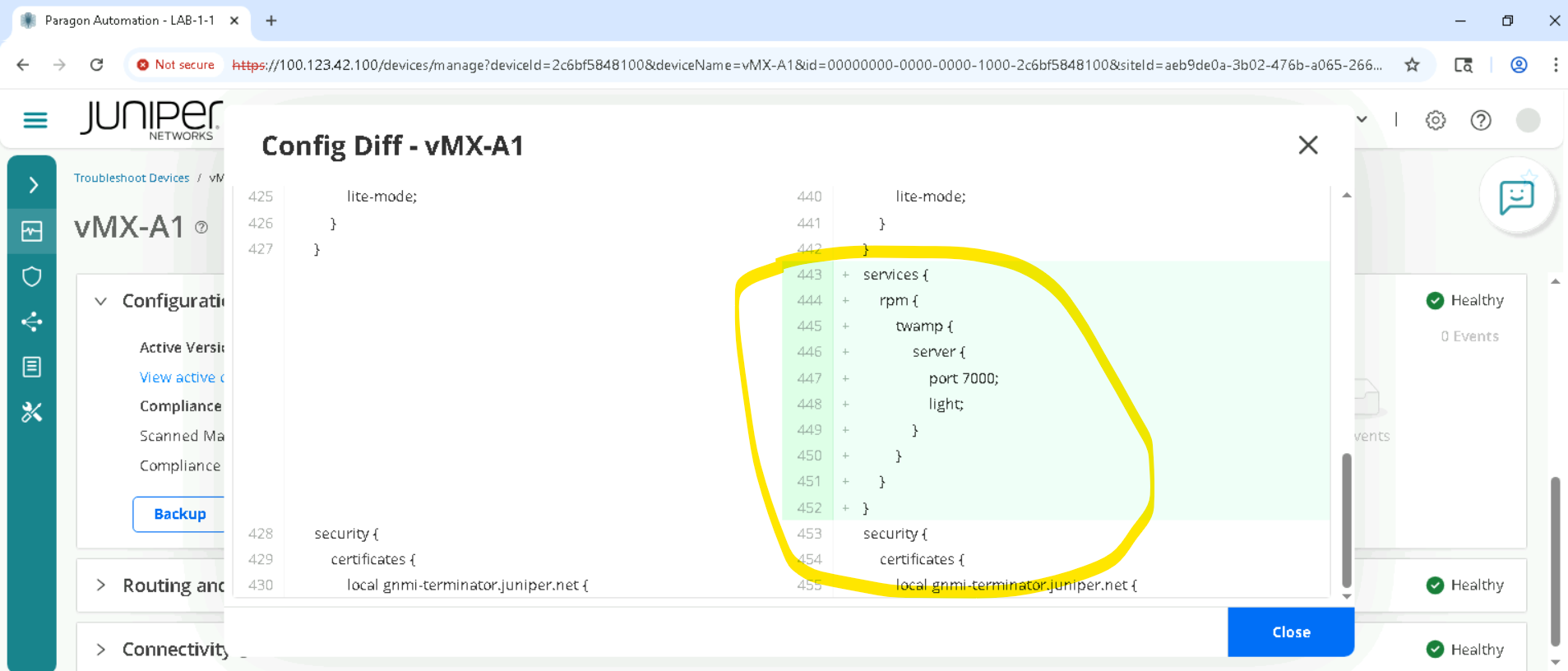Open the chat assistant smiley icon
The width and height of the screenshot is (1568, 671).
[1516, 197]
